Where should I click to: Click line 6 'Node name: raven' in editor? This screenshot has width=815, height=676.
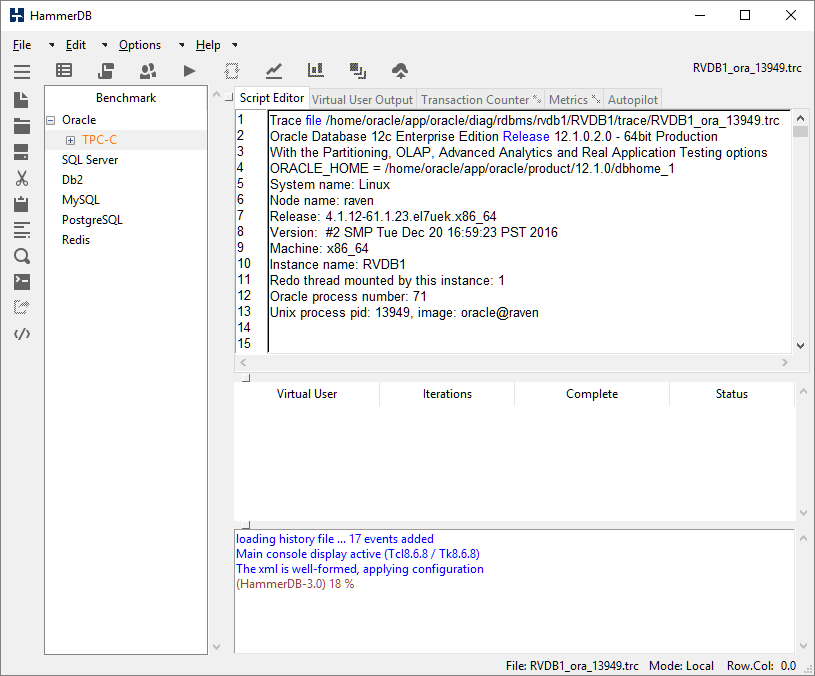(322, 201)
